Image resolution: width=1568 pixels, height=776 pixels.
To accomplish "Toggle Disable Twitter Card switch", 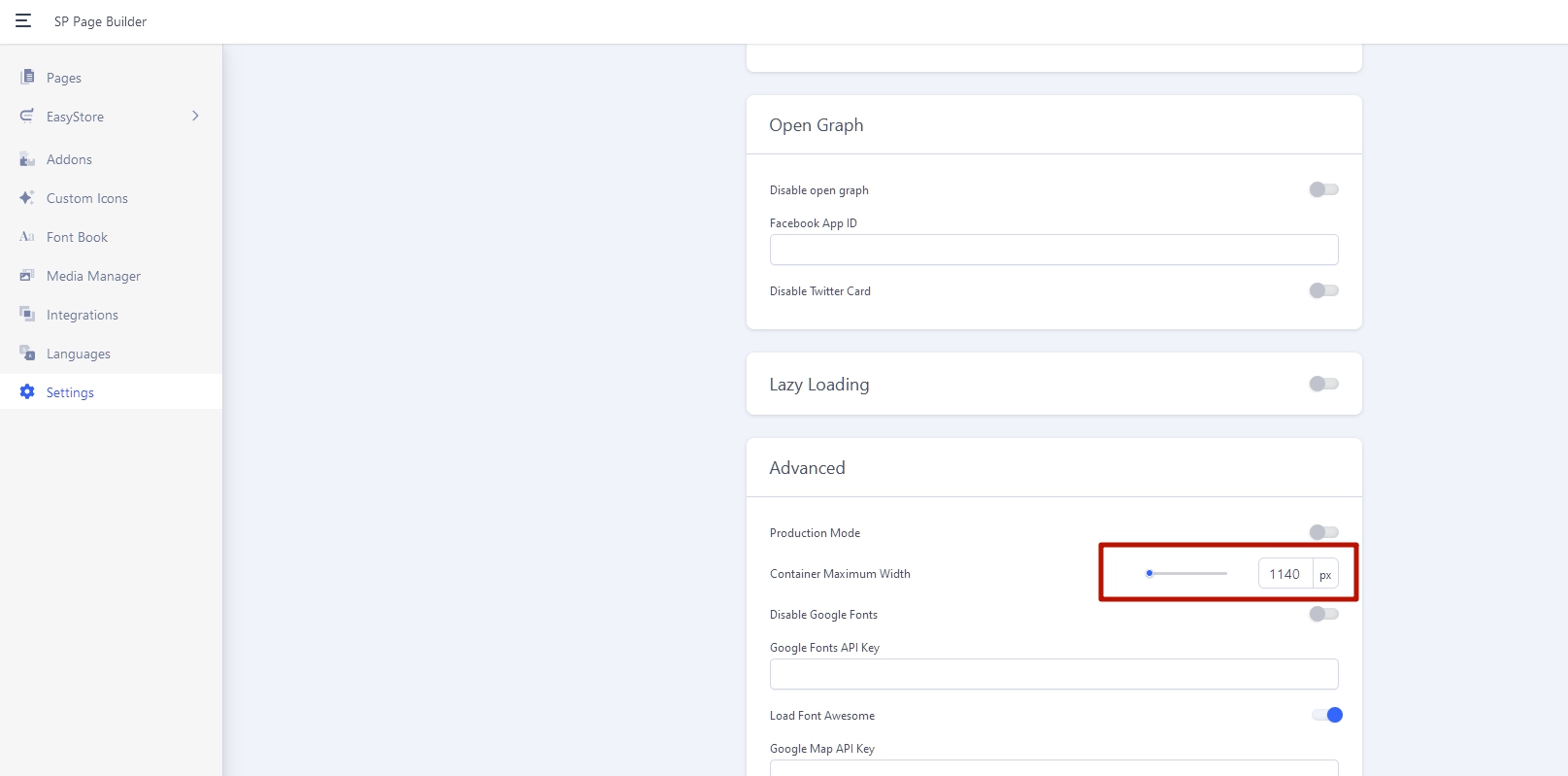I will pos(1323,290).
